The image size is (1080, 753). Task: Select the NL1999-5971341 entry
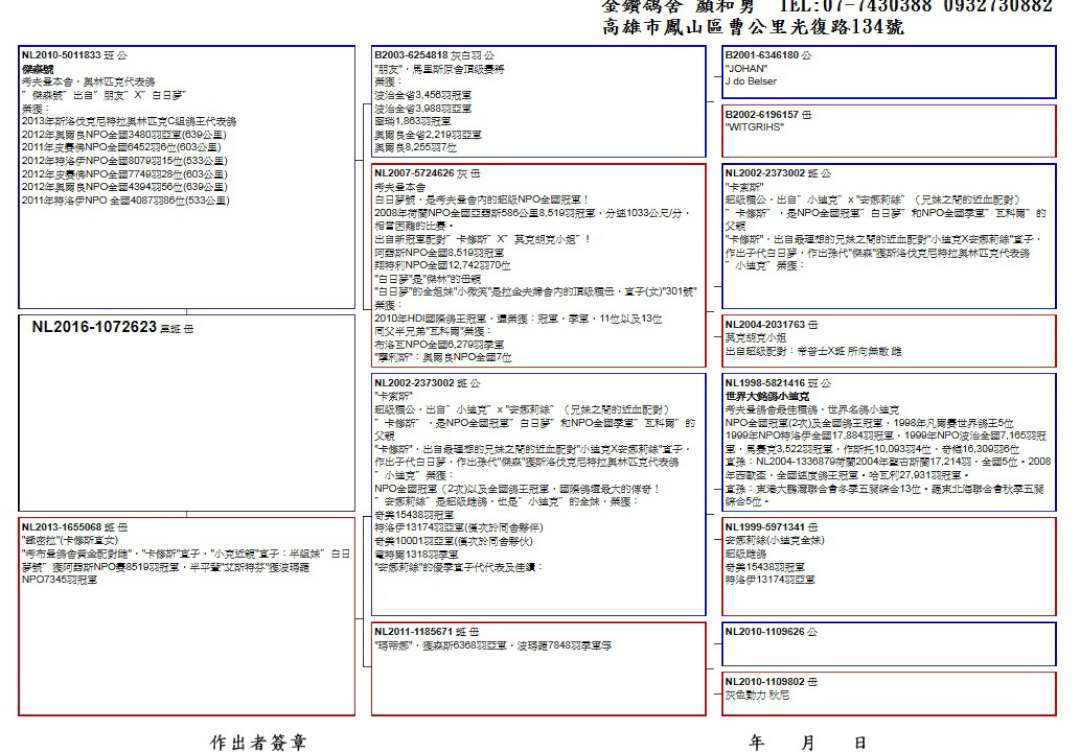[x=888, y=565]
